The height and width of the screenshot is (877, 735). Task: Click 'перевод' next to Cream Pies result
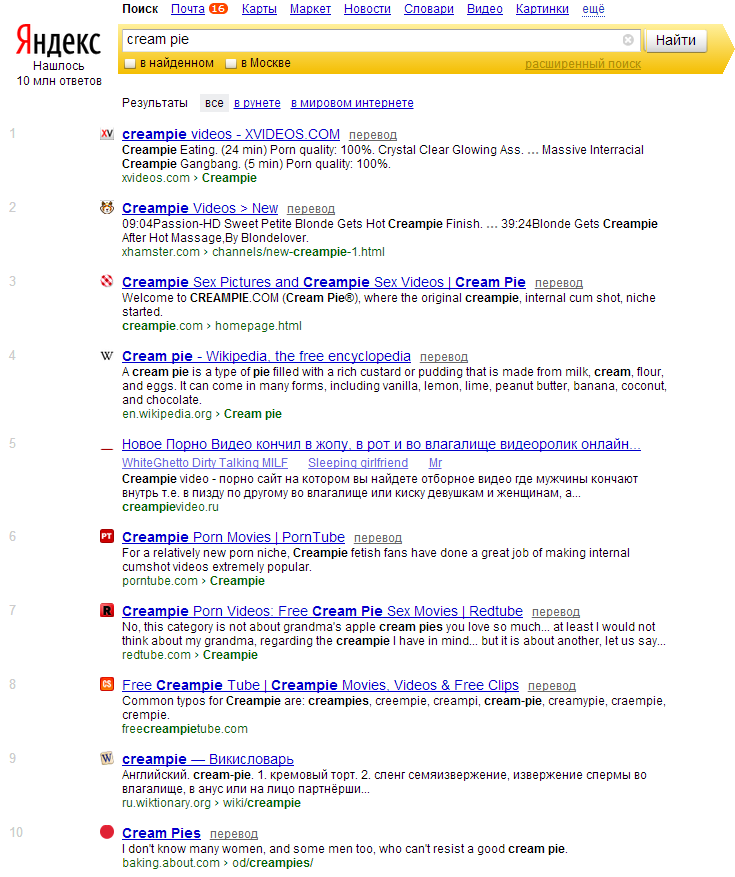coord(234,833)
